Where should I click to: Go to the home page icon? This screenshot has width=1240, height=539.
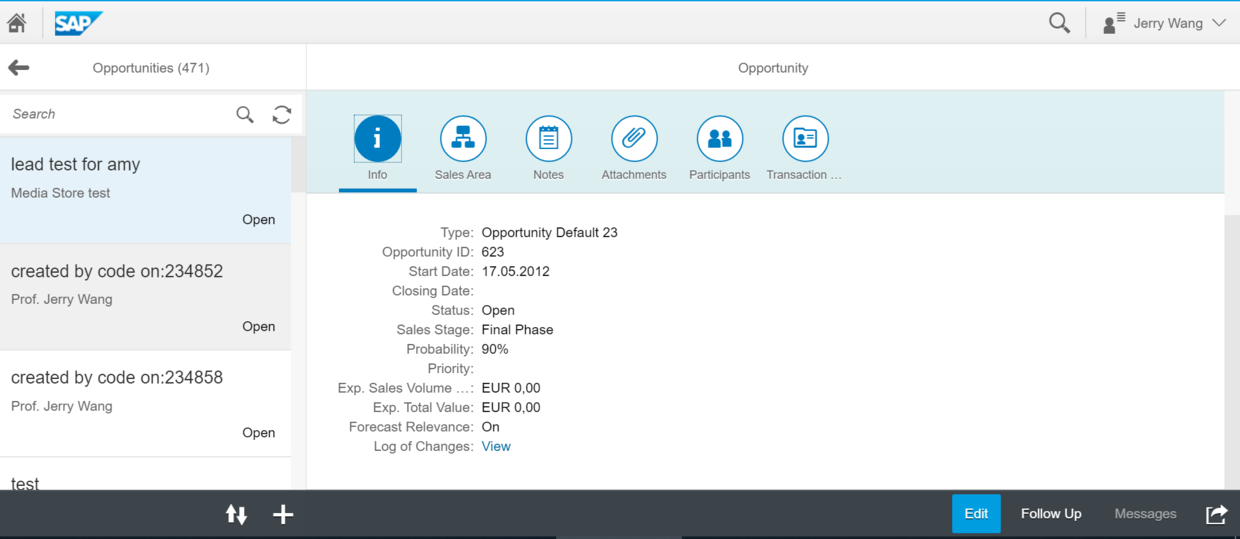coord(17,23)
